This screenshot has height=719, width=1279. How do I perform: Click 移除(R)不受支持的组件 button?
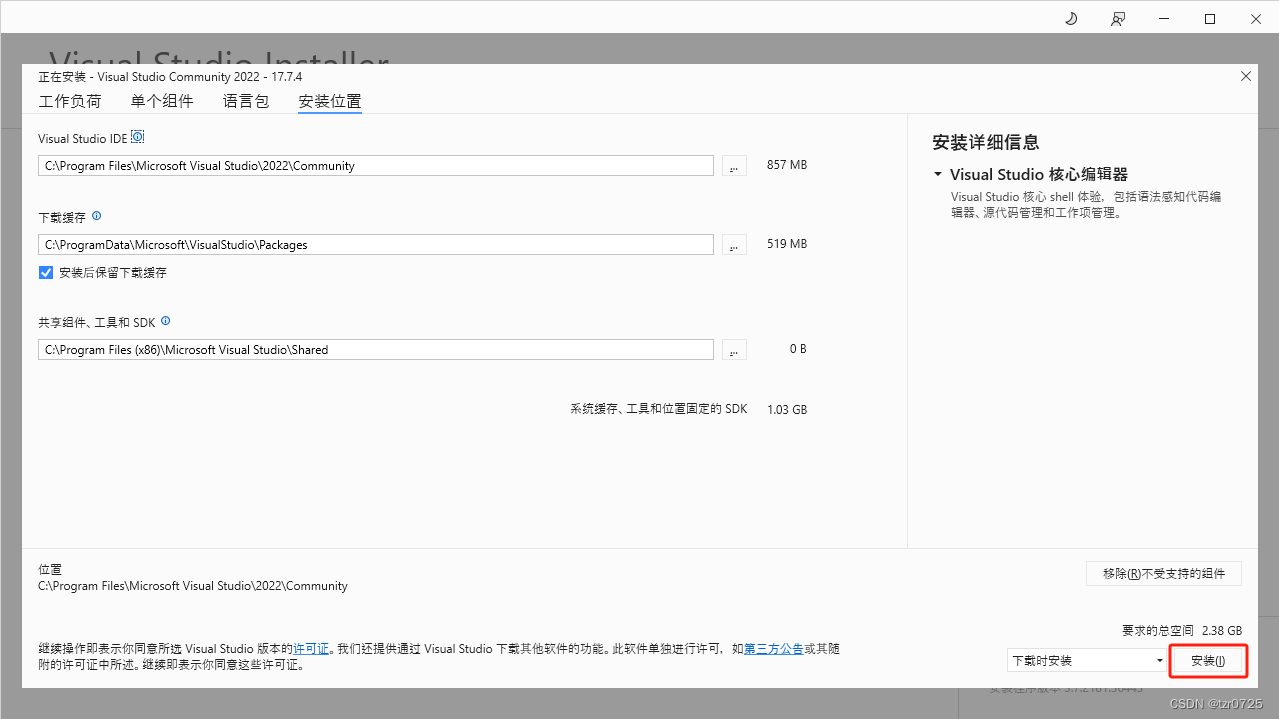pos(1164,573)
